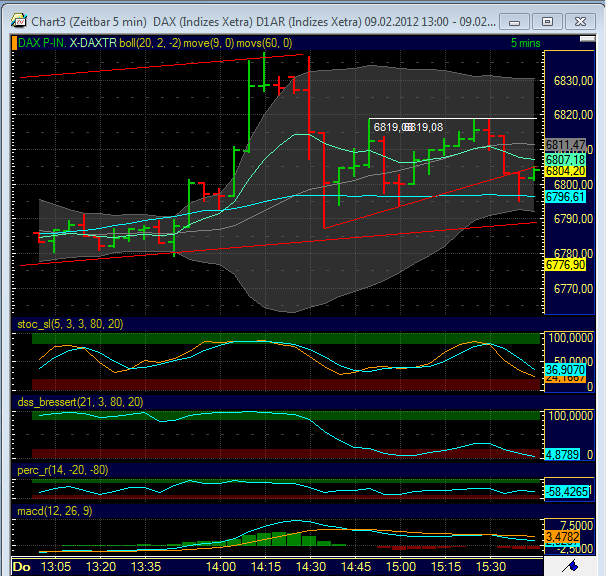Viewport: 606px width, 576px height.
Task: Click the orange marker beside DAX P-IN.
Action: point(15,43)
